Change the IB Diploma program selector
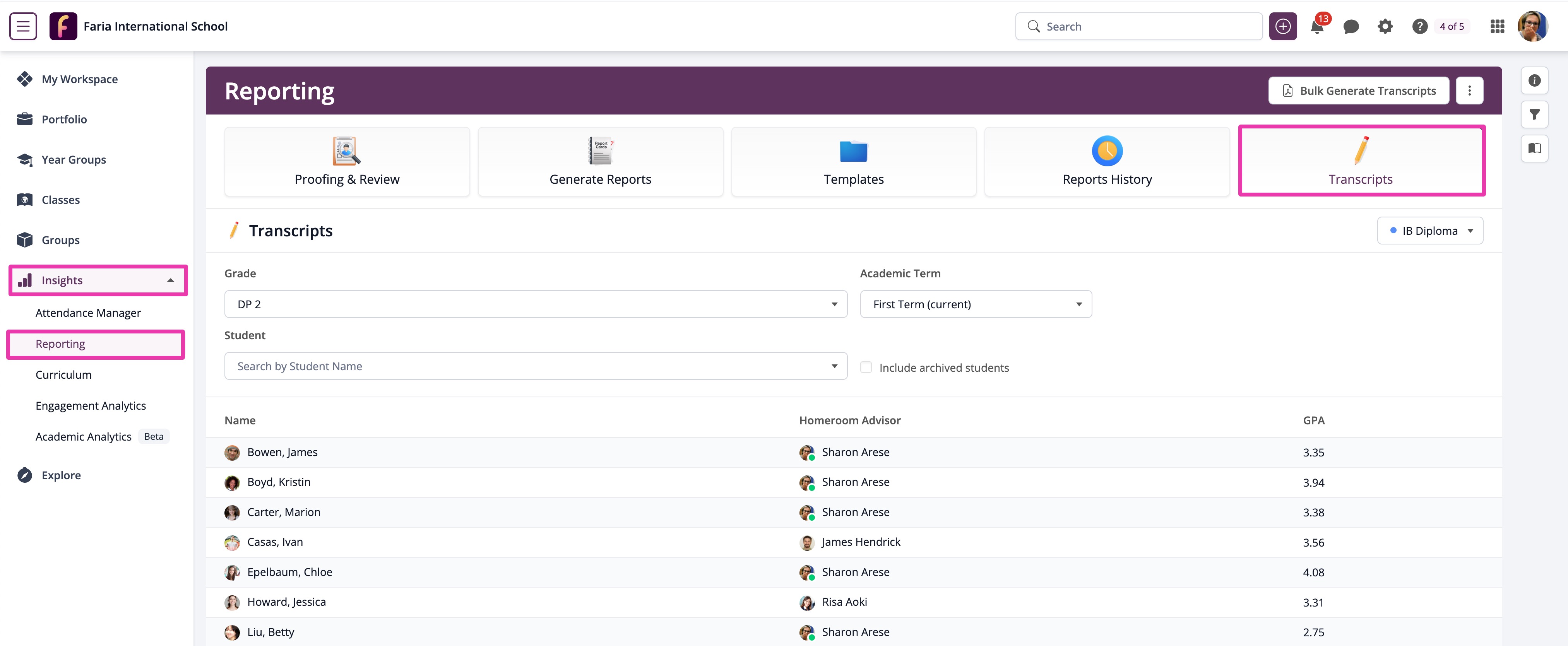The height and width of the screenshot is (646, 1568). (1430, 231)
